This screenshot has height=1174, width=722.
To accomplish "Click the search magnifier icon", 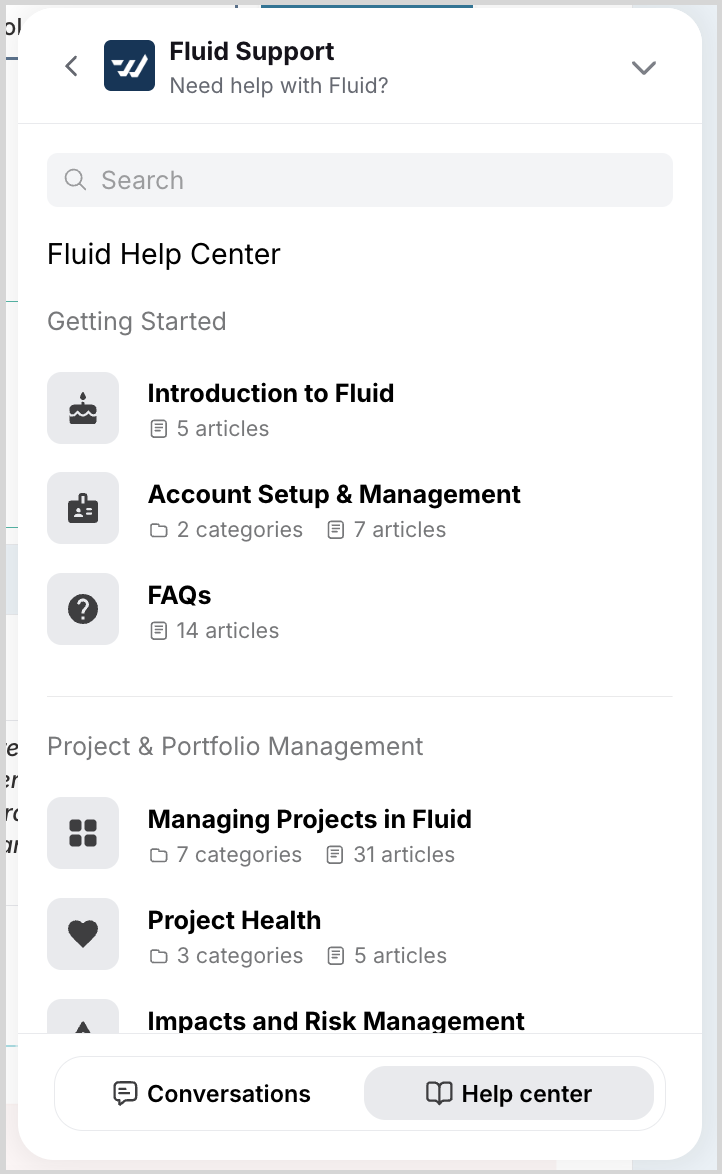I will (75, 180).
